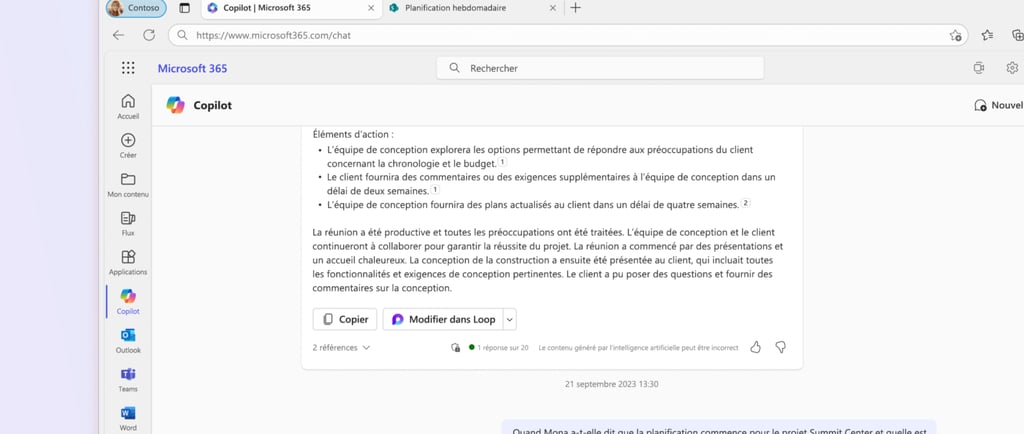The width and height of the screenshot is (1024, 434).
Task: Click the Copilot logo in the header
Action: [x=175, y=105]
